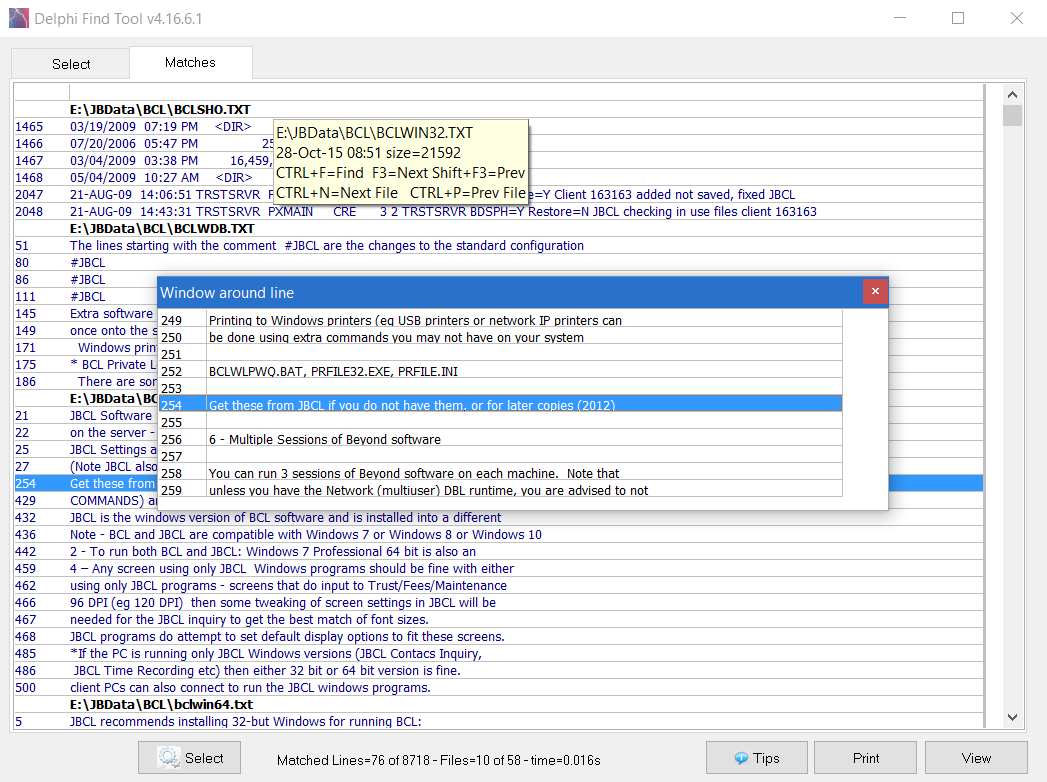
Task: Select match line 436 about Windows compatibility
Action: point(306,534)
